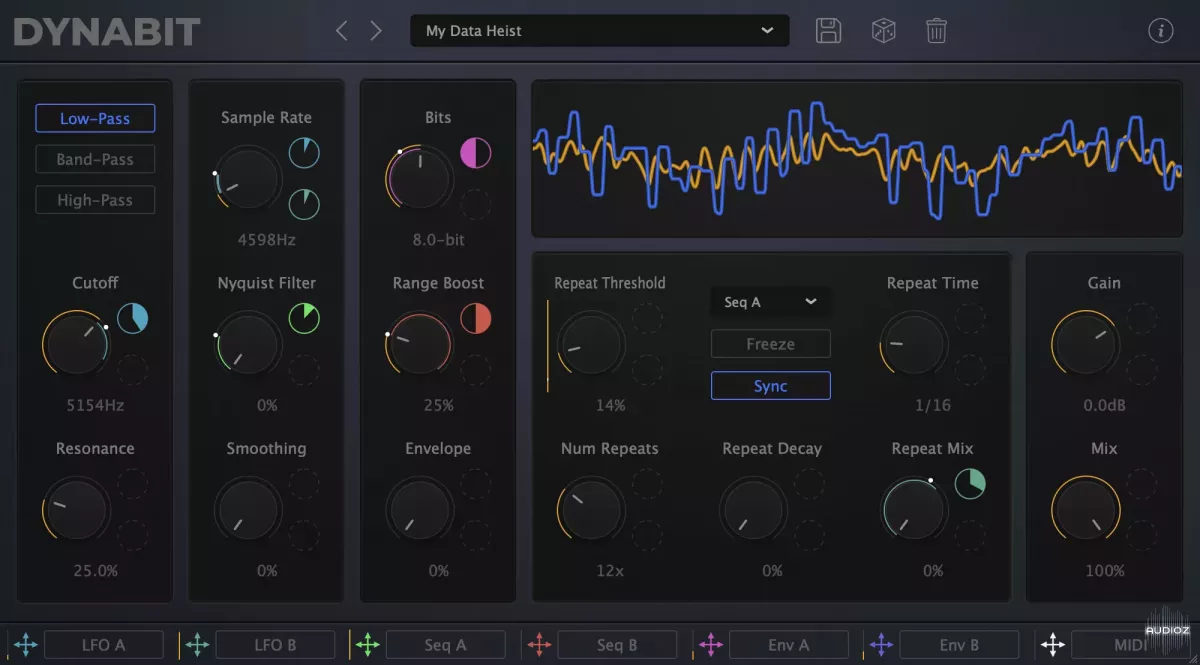Click the Repeat Decay knob
The width and height of the screenshot is (1200, 665).
point(754,509)
